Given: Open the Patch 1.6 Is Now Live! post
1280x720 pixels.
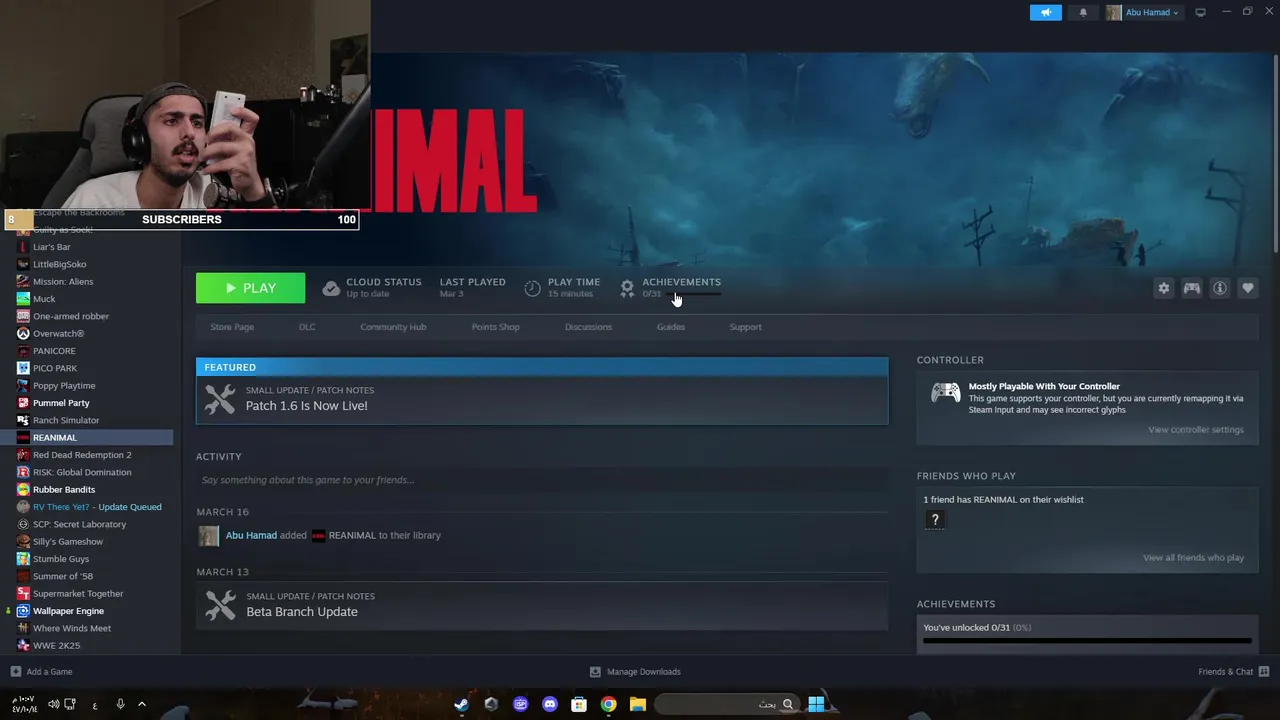Looking at the screenshot, I should [542, 400].
